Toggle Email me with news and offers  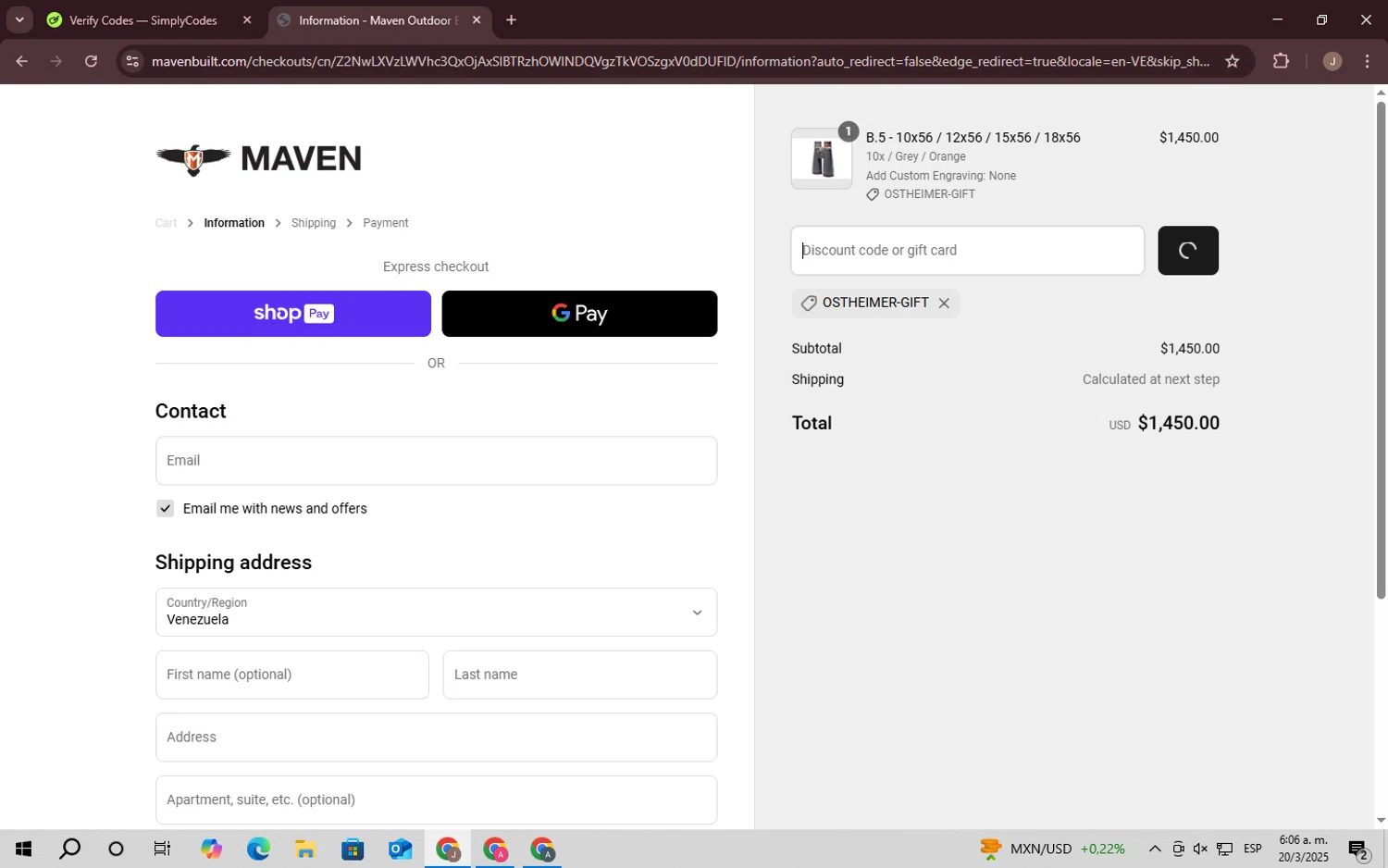165,509
